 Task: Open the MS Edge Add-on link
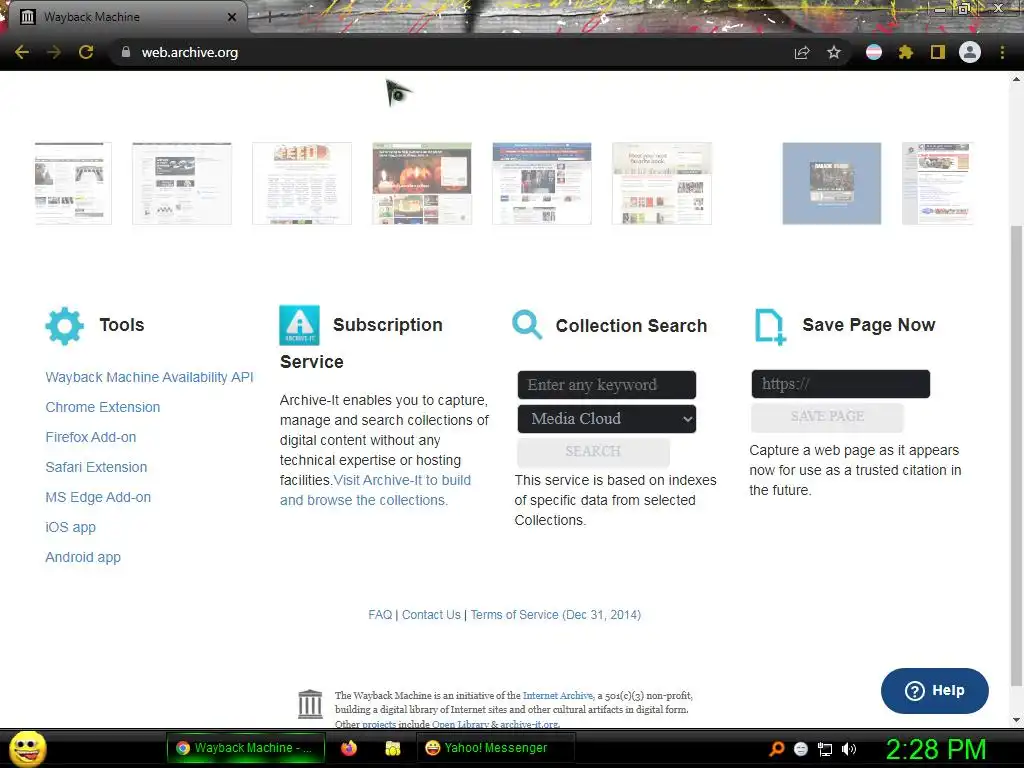98,497
